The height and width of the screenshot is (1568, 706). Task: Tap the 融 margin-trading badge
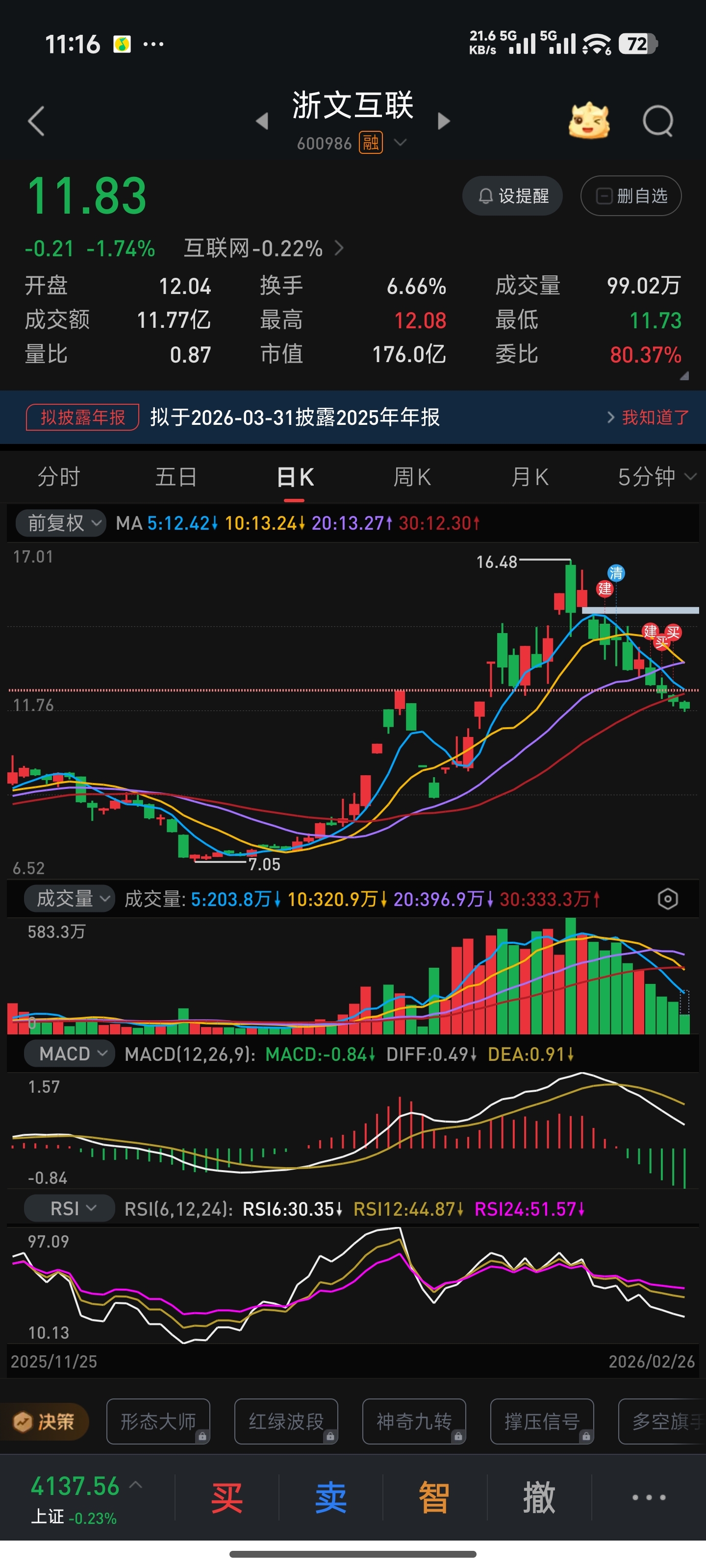[370, 143]
